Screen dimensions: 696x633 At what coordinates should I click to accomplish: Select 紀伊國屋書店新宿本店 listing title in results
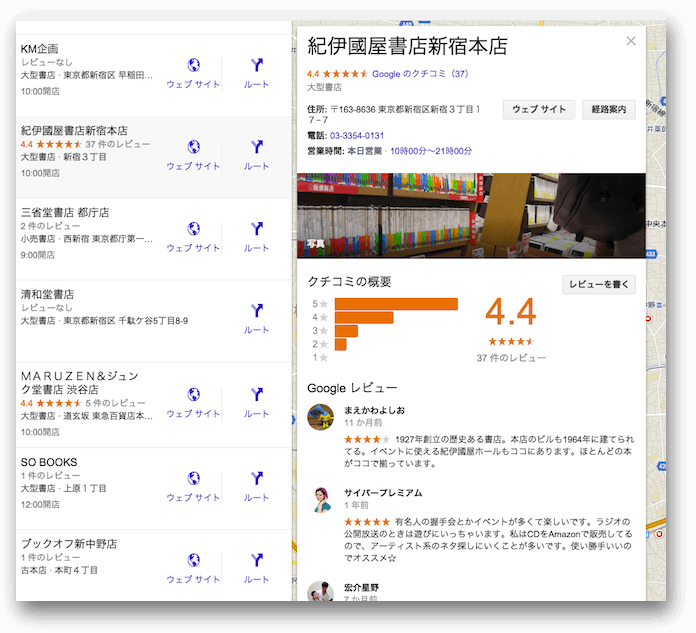point(74,131)
